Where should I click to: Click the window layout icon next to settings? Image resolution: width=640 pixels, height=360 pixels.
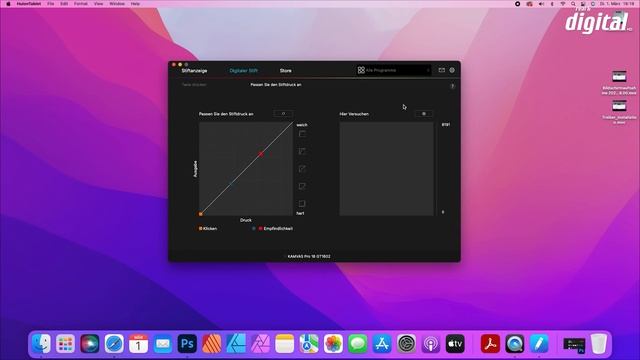coord(442,70)
